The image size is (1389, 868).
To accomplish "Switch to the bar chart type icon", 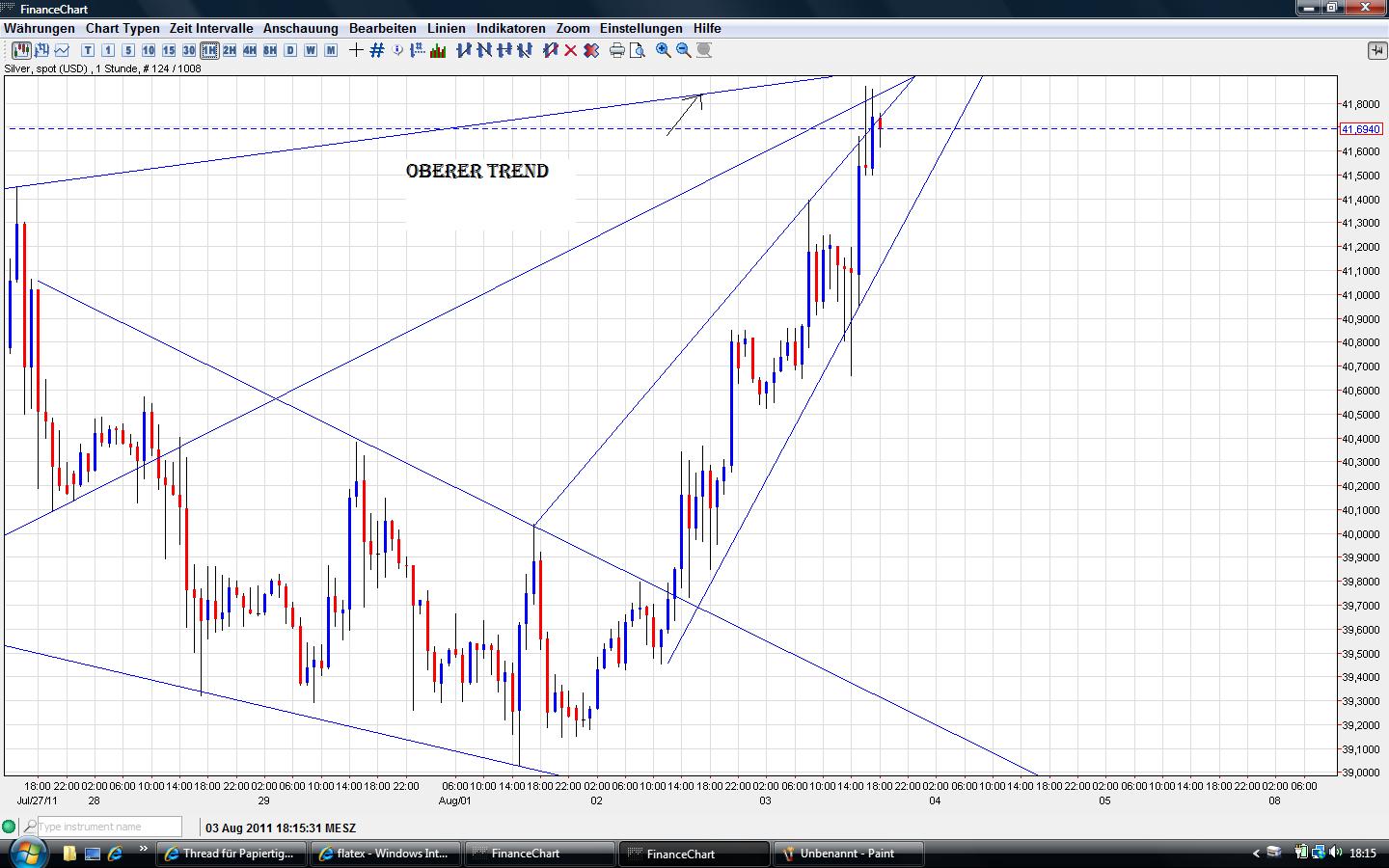I will 42,50.
